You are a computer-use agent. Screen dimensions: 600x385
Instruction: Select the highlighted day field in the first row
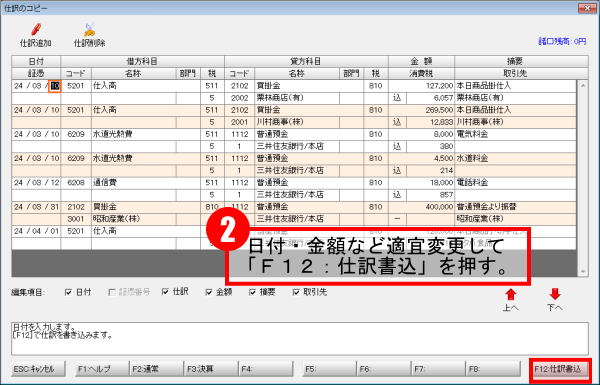tap(55, 86)
